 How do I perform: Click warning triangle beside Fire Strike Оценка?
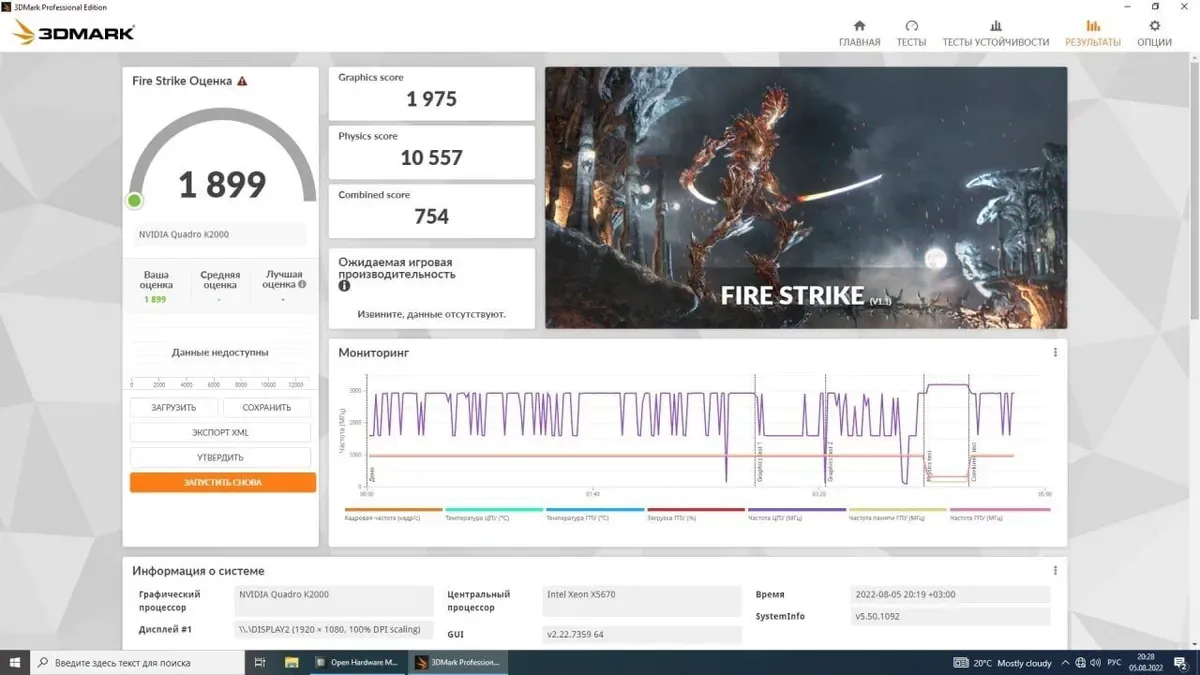(x=242, y=81)
